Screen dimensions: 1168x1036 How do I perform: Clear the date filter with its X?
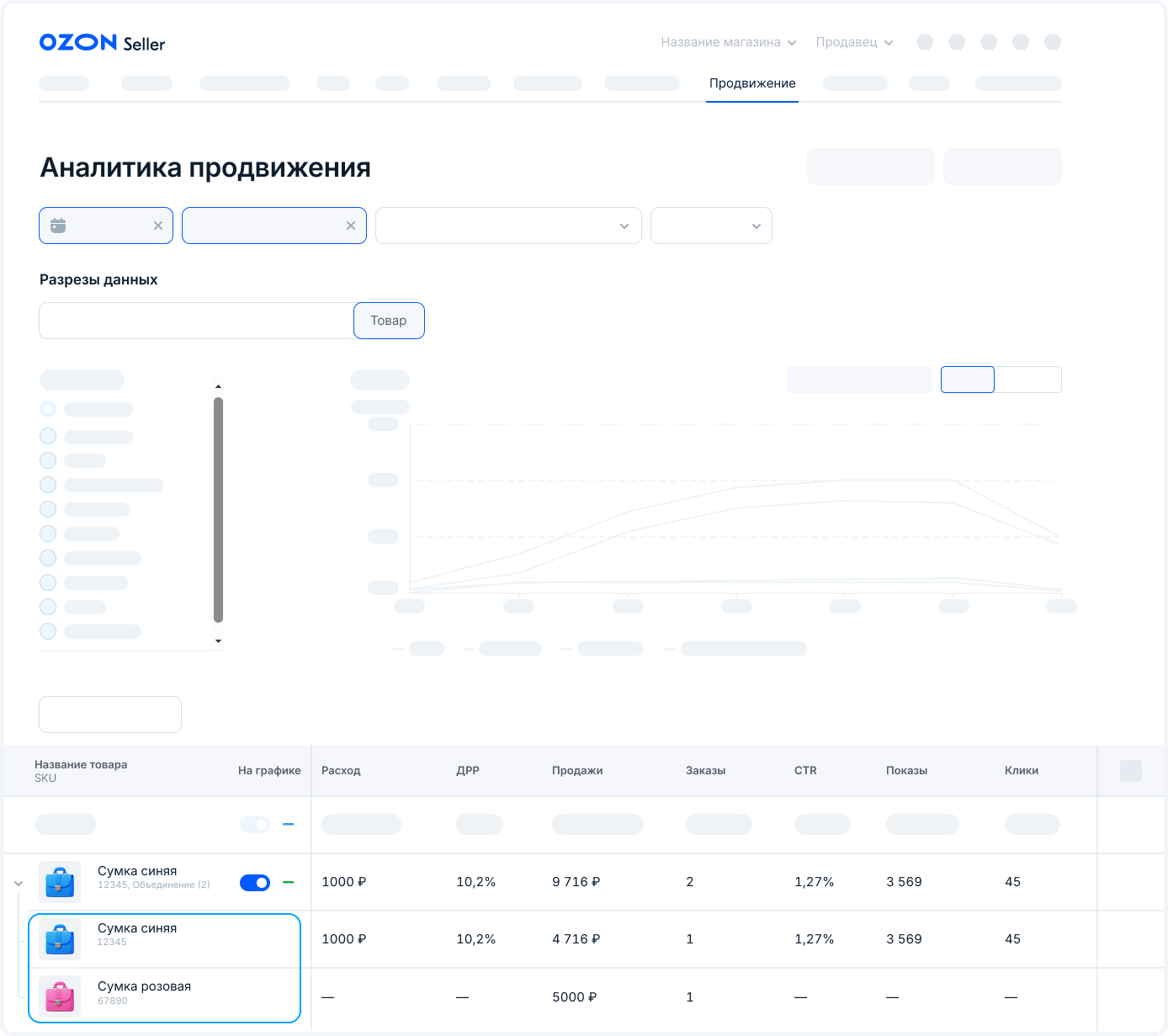(x=158, y=226)
